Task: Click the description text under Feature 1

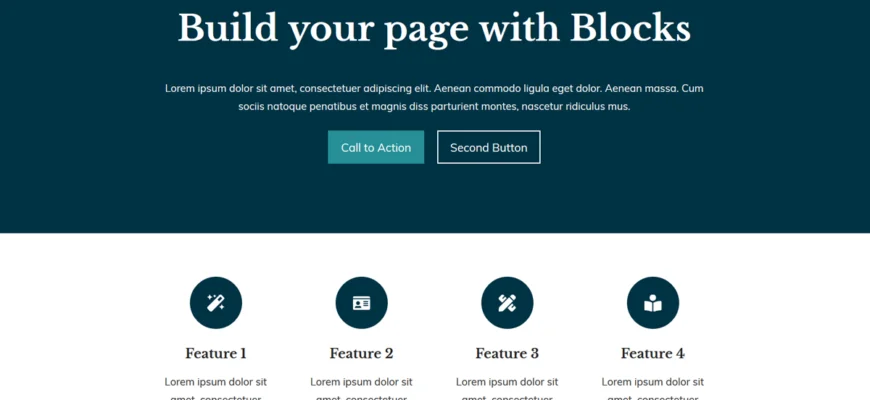Action: tap(216, 382)
